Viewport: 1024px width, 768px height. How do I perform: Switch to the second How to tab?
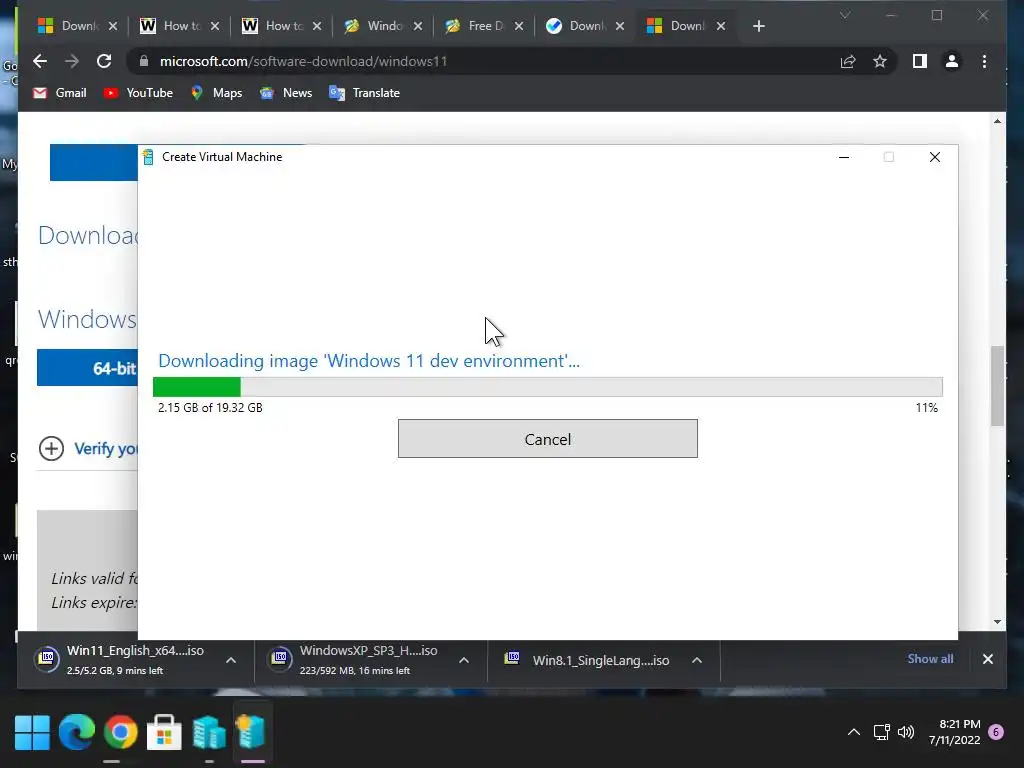(x=273, y=26)
